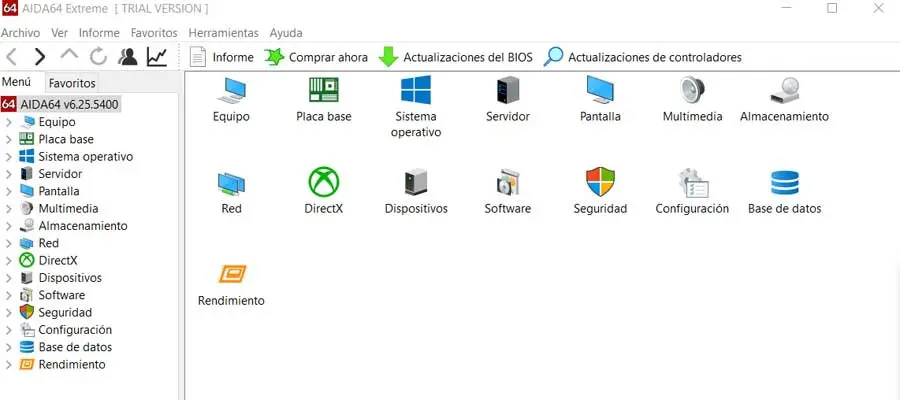This screenshot has width=900, height=400.
Task: Expand the Seguridad tree node
Action: pos(9,312)
